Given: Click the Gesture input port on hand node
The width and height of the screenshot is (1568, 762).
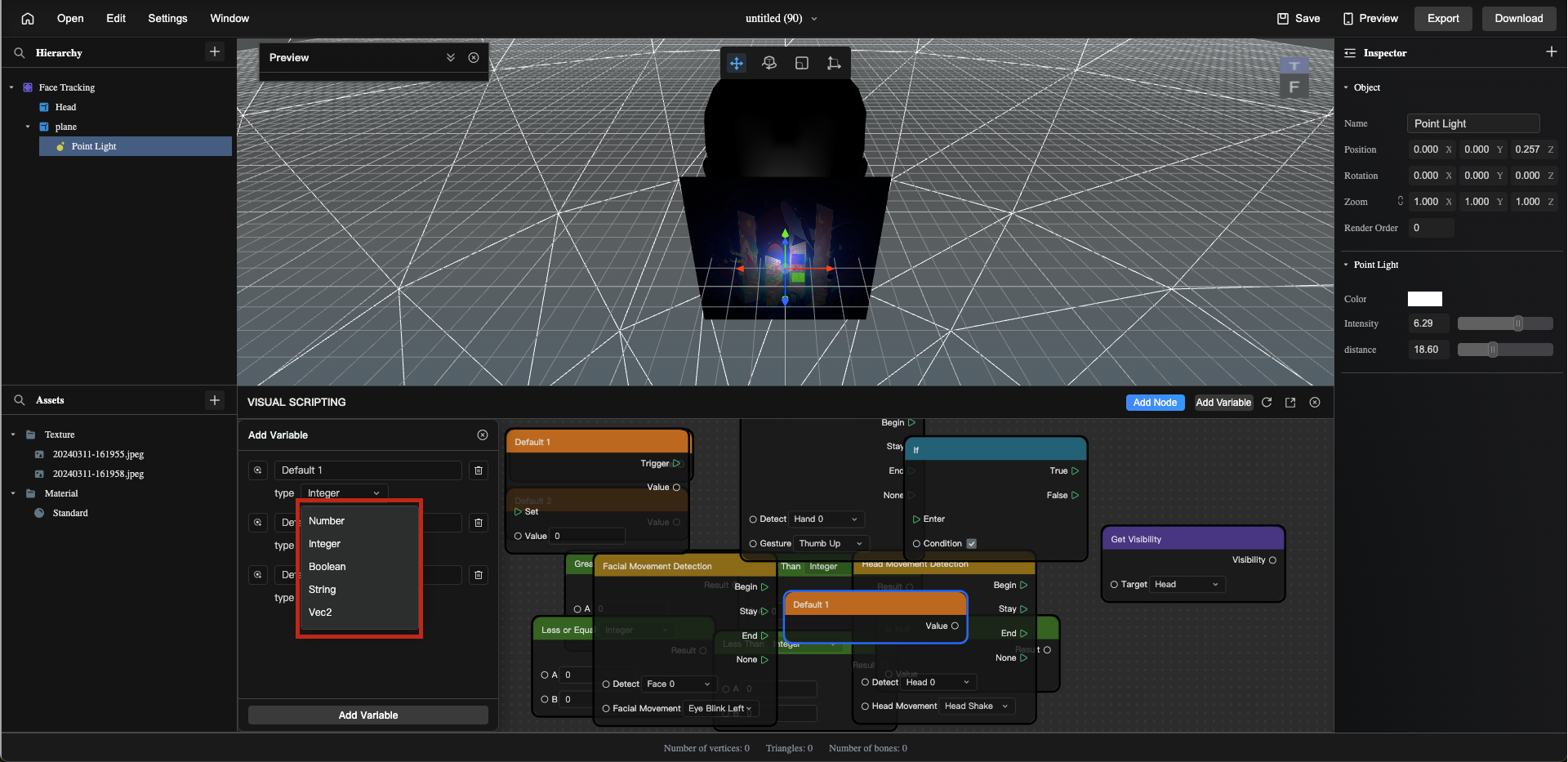Looking at the screenshot, I should pyautogui.click(x=753, y=544).
